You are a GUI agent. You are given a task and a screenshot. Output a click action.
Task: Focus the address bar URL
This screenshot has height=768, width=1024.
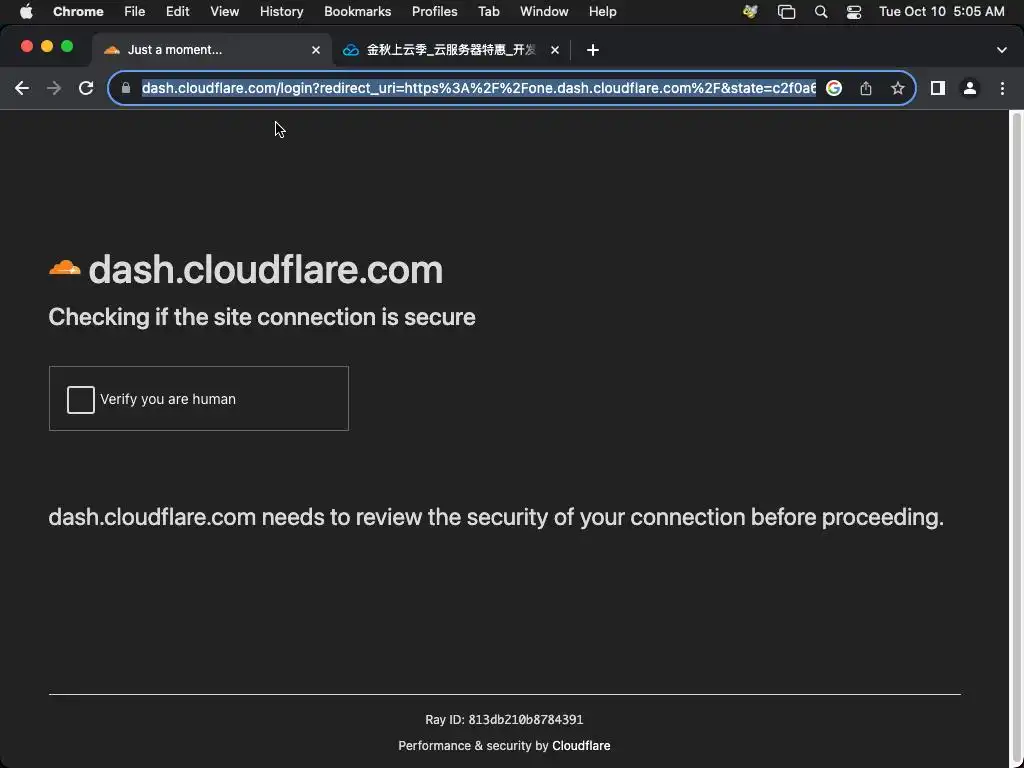tap(479, 88)
